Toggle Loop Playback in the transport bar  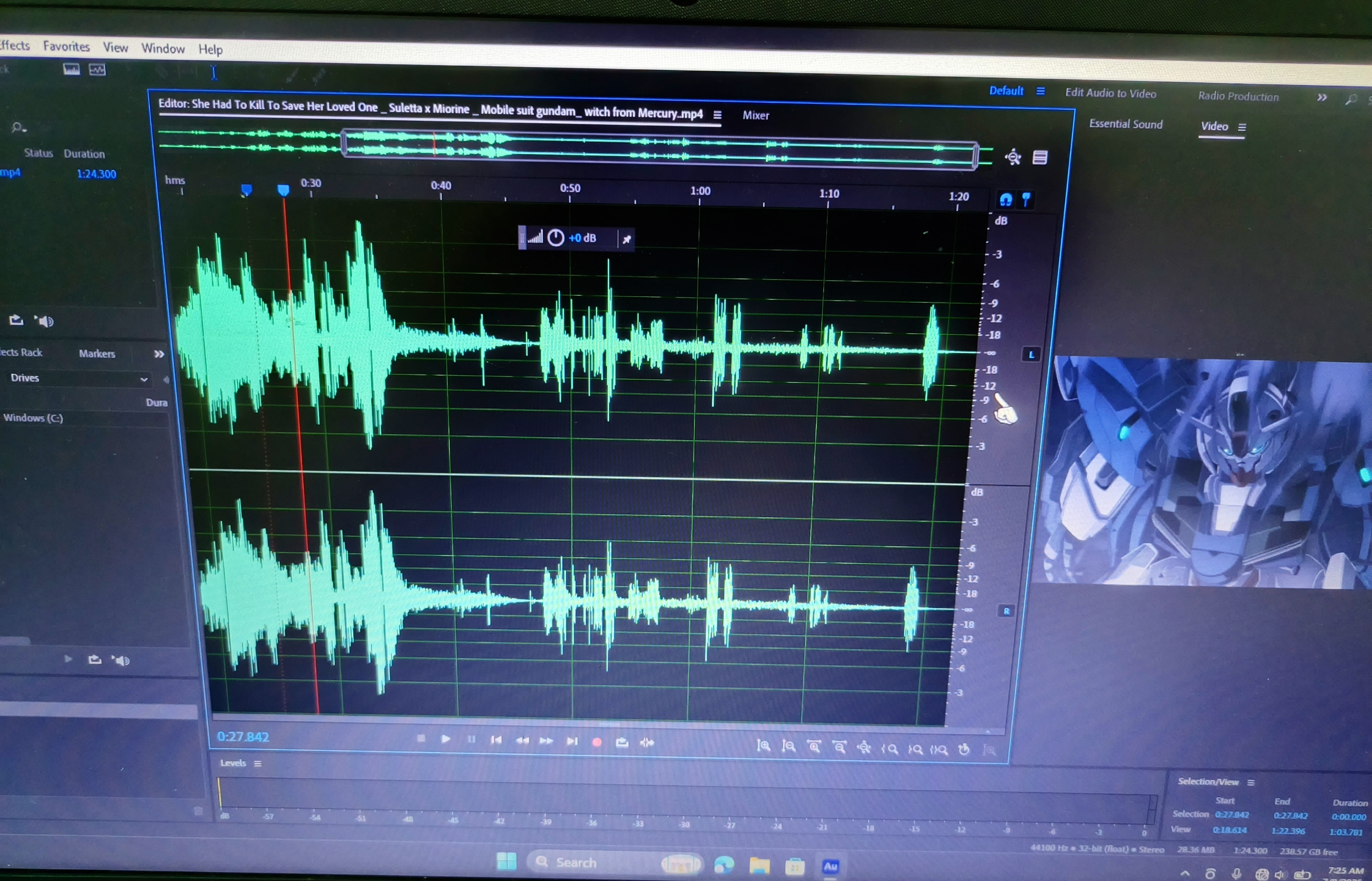point(622,743)
